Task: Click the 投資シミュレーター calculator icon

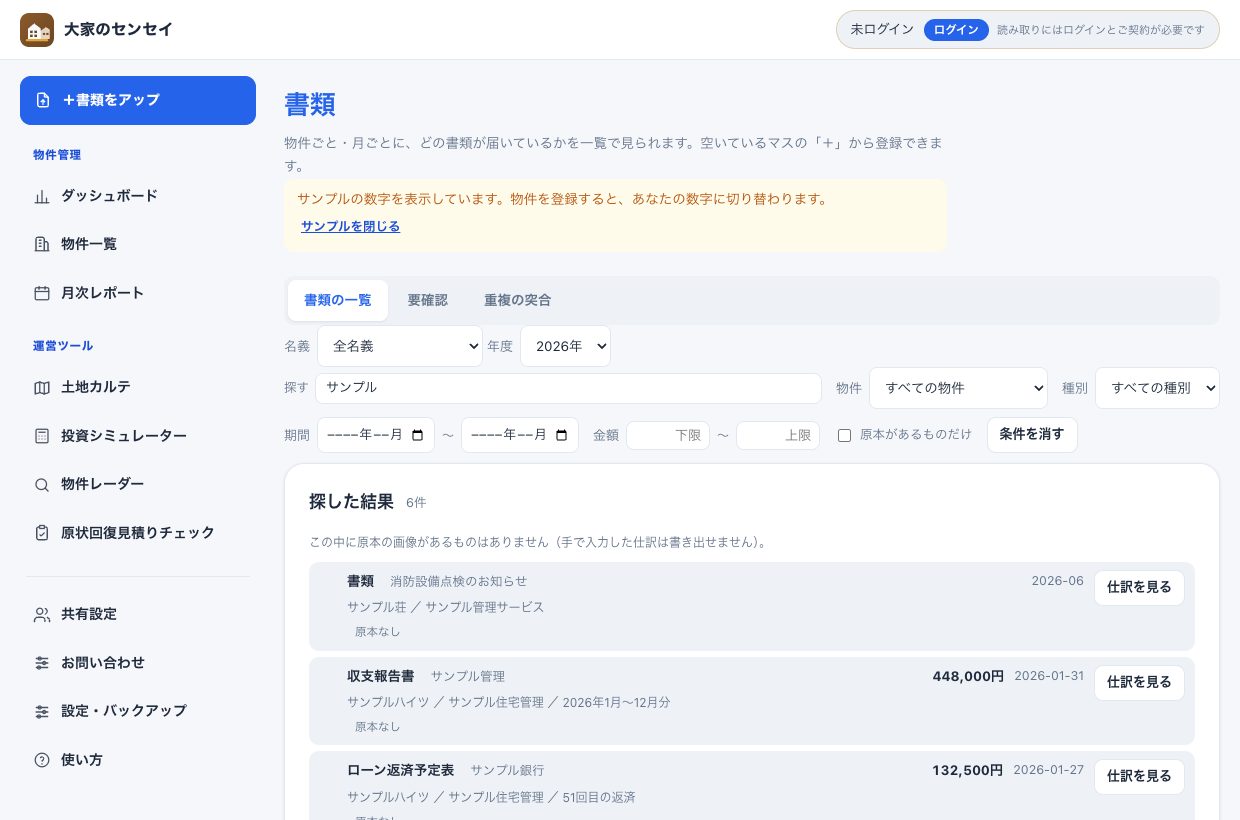Action: (42, 436)
